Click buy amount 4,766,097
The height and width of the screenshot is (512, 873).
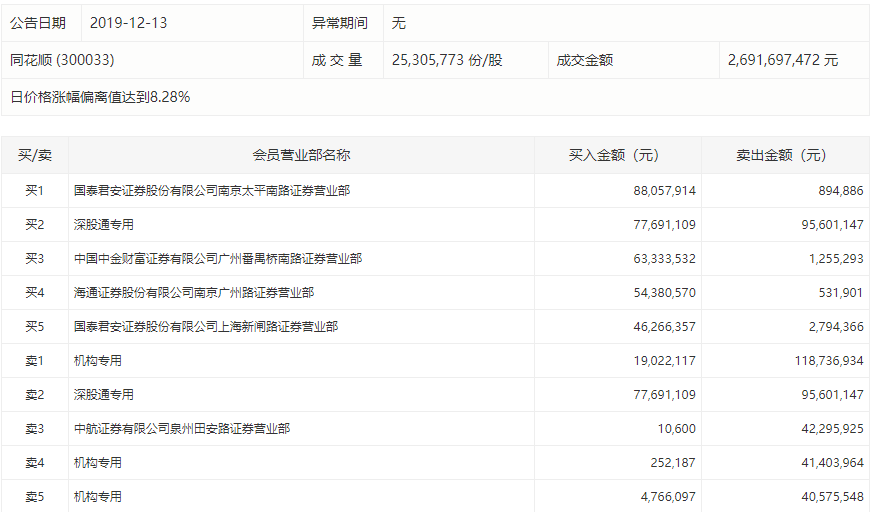668,496
